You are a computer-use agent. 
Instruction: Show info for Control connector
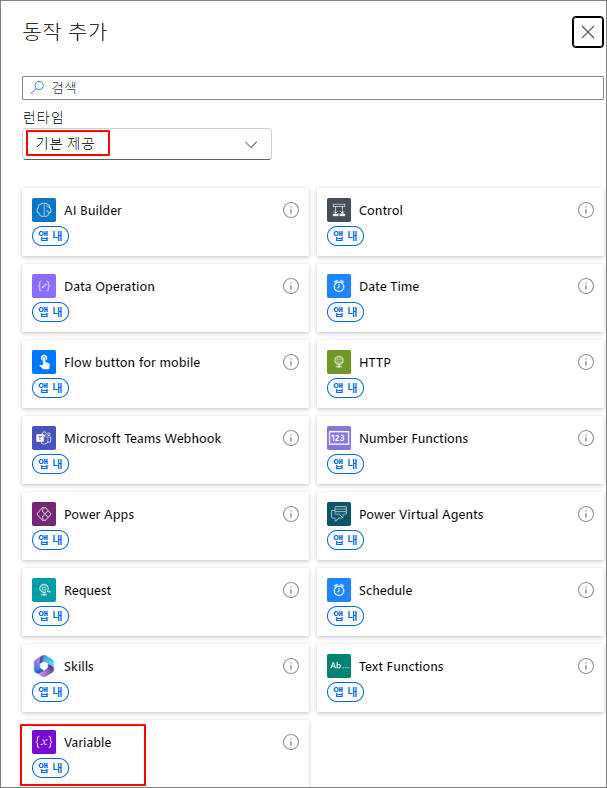tap(586, 210)
